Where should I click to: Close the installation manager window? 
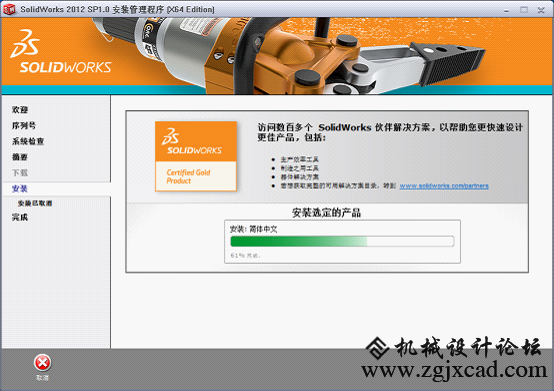[541, 10]
